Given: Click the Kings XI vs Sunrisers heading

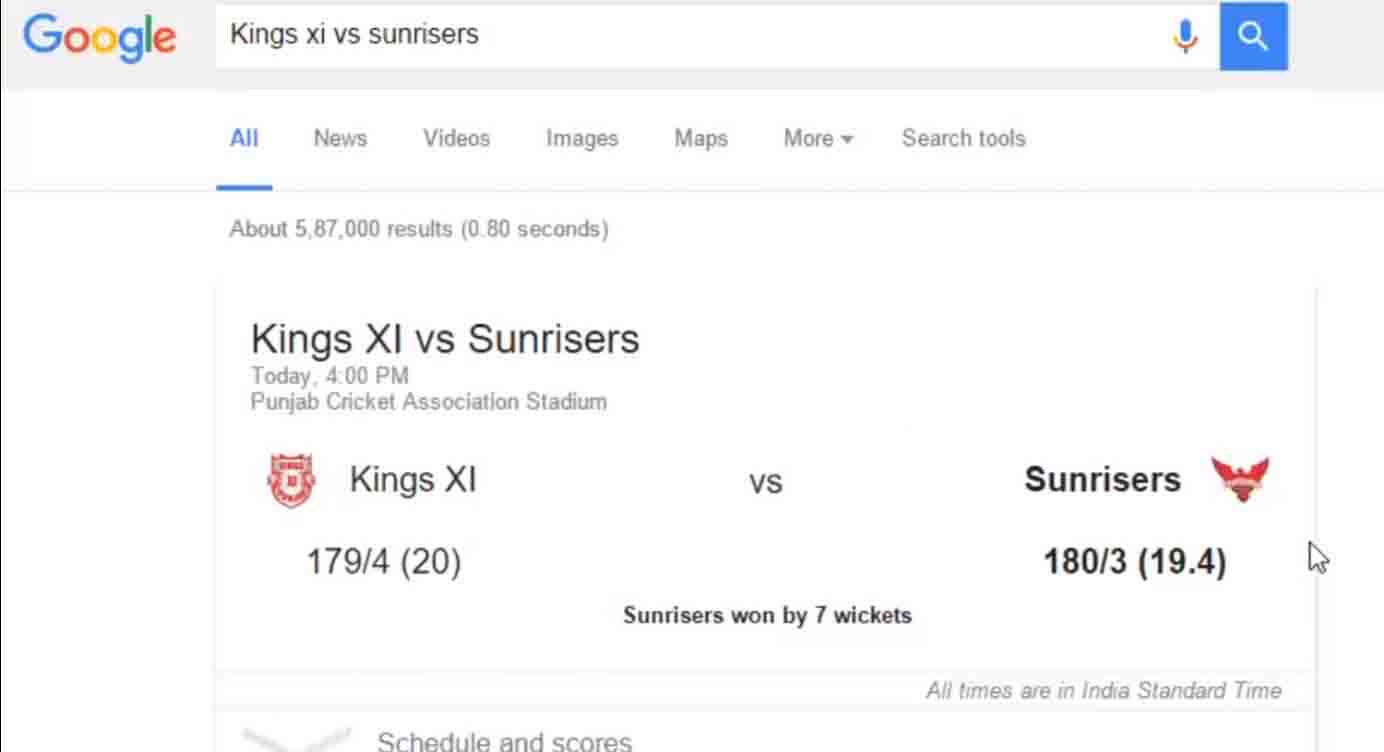Looking at the screenshot, I should coord(445,339).
